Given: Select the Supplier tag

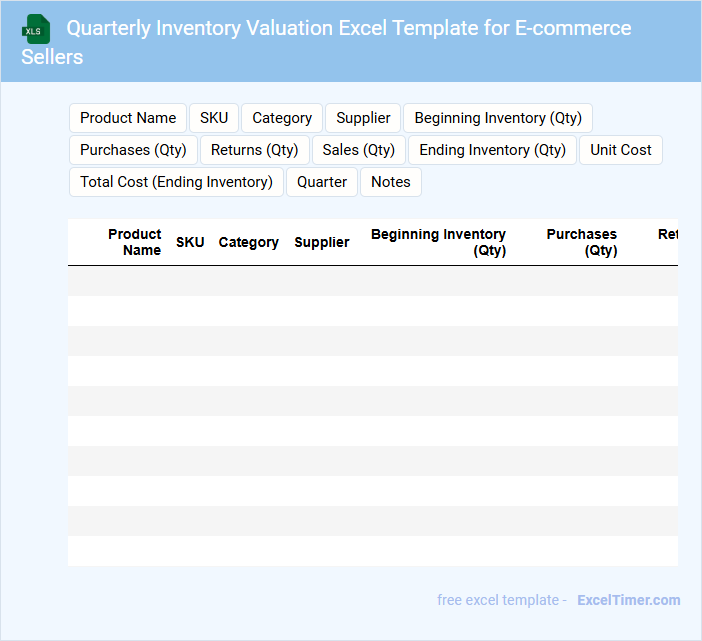Looking at the screenshot, I should point(363,118).
